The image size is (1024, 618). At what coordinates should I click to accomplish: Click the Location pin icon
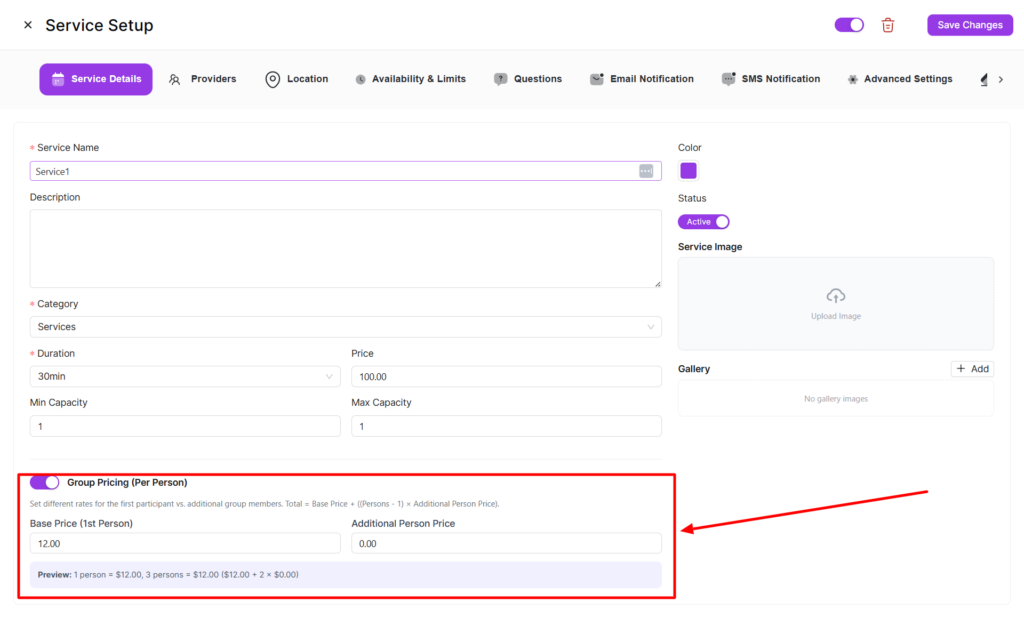coord(272,79)
